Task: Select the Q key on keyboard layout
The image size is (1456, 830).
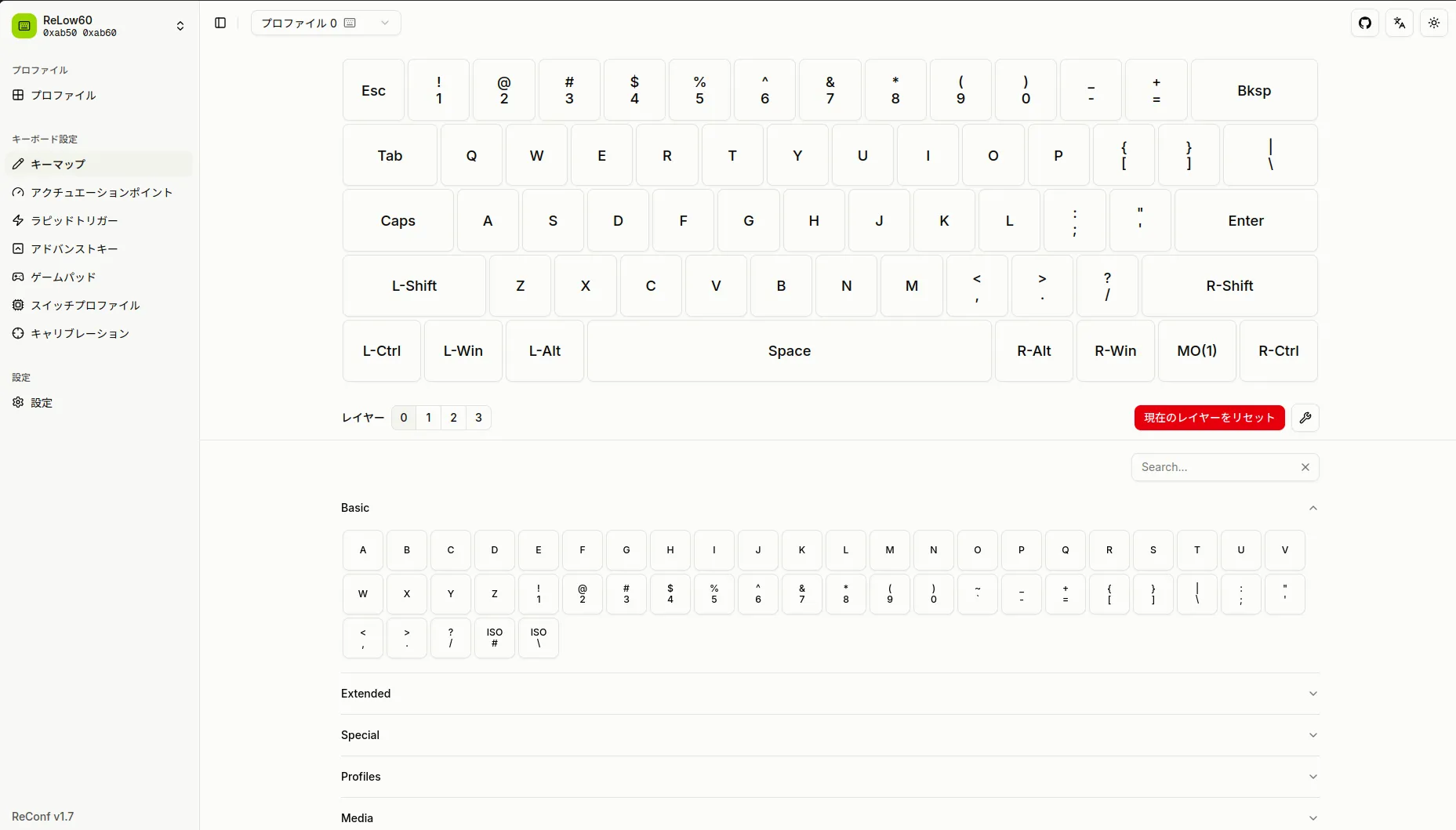Action: point(472,155)
